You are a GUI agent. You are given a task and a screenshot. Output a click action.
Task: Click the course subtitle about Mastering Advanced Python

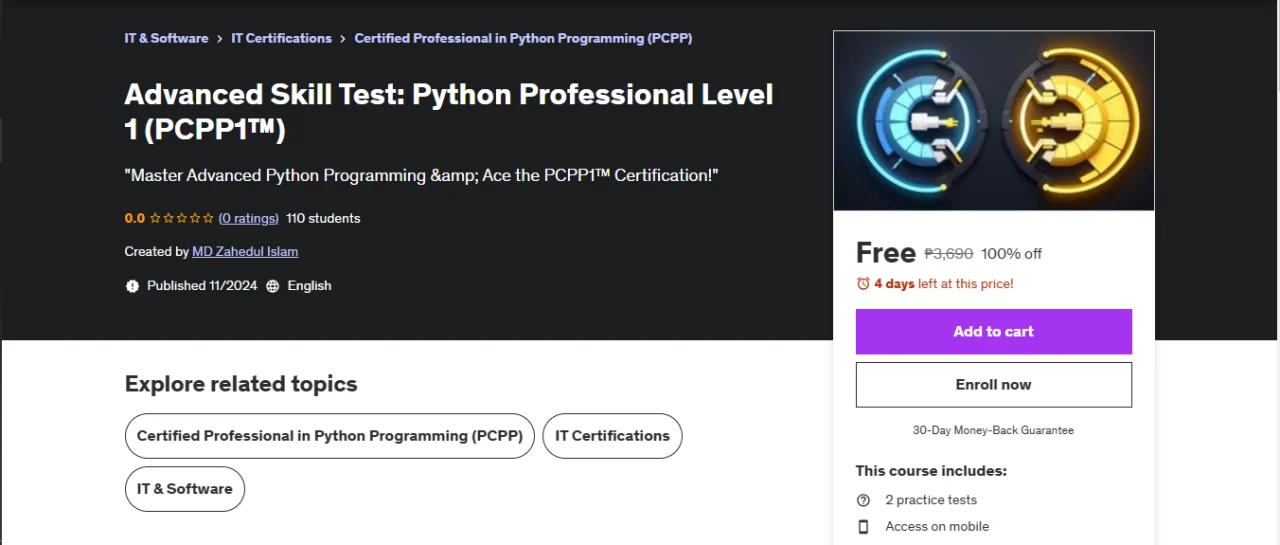(421, 175)
